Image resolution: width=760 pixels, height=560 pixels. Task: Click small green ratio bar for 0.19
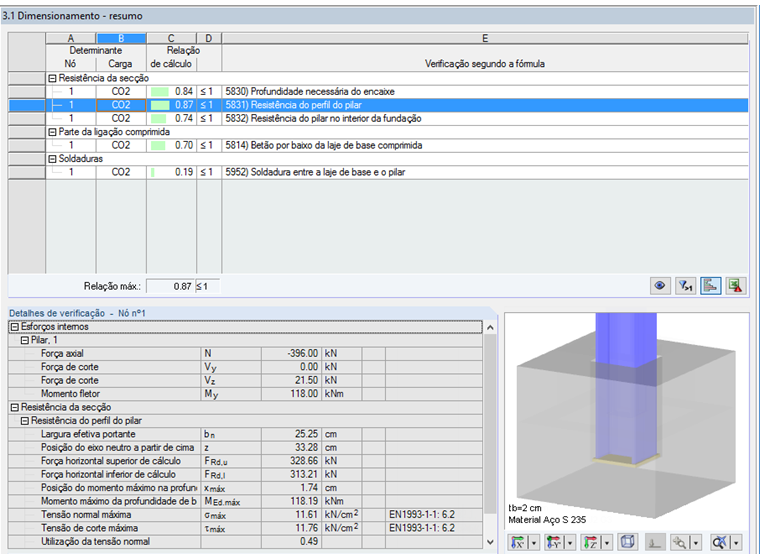(153, 172)
